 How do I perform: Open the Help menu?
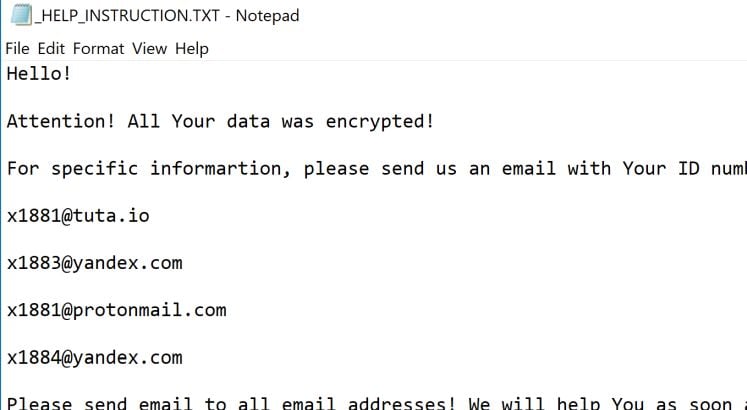coord(191,48)
